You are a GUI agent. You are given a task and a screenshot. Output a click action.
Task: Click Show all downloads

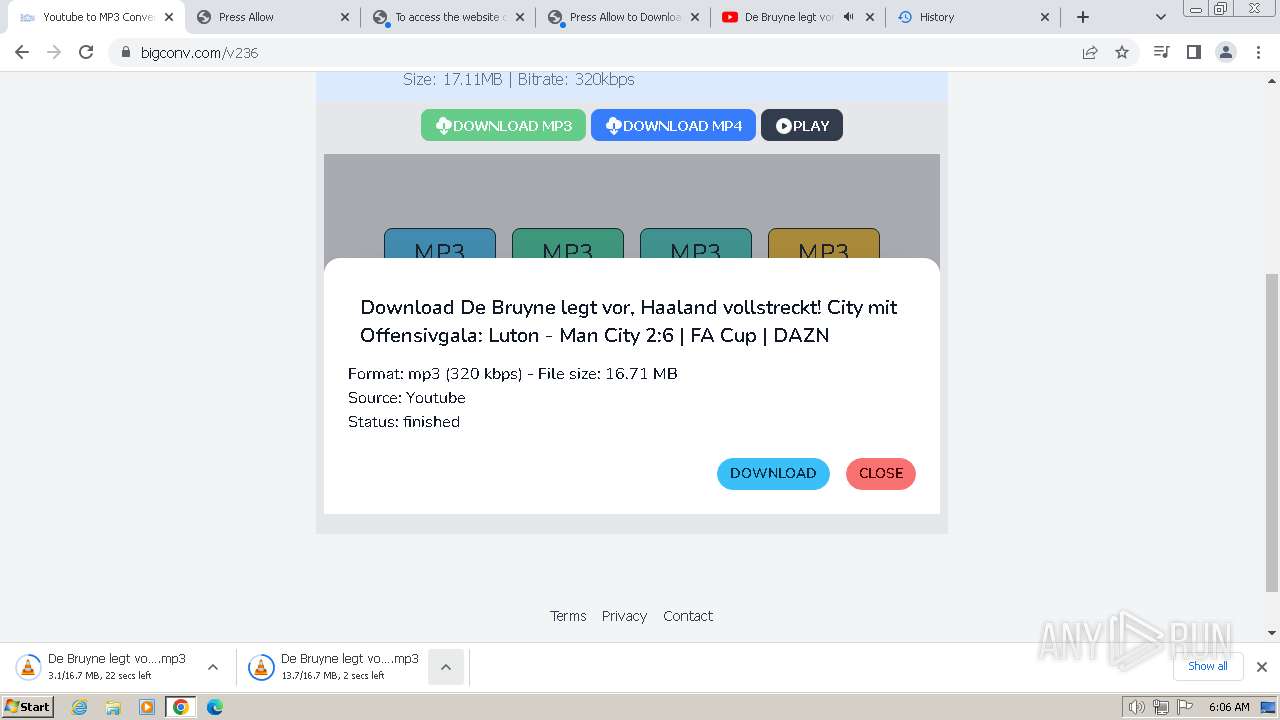coord(1208,666)
